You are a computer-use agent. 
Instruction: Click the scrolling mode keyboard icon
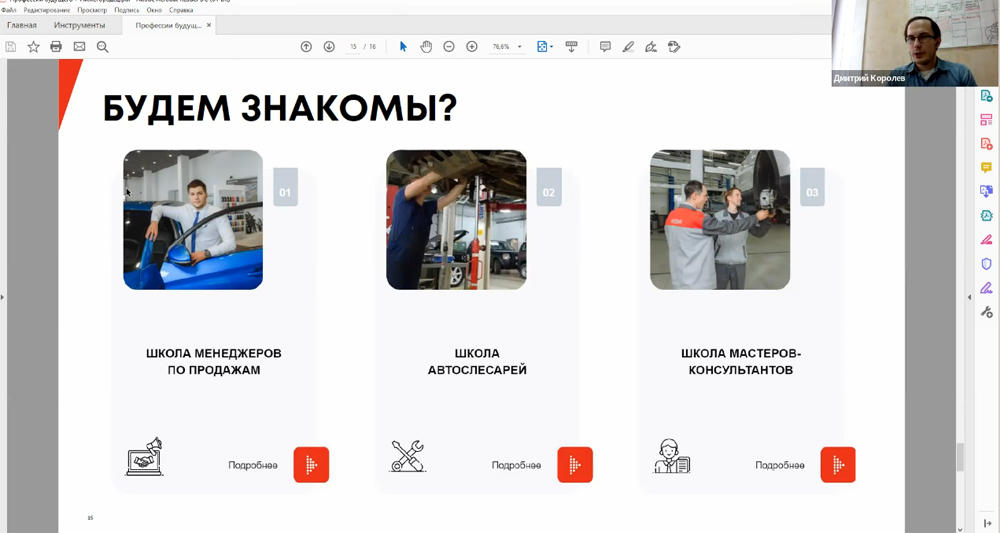coord(571,47)
